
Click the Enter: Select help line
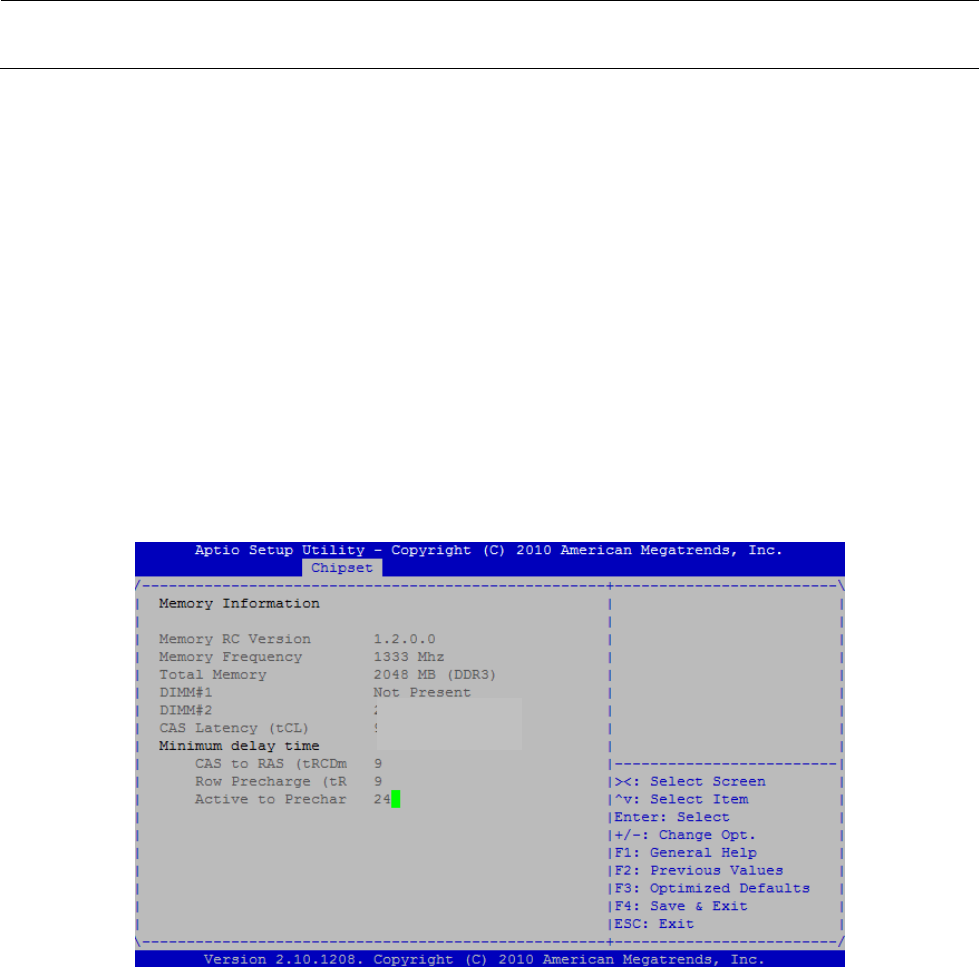click(672, 817)
